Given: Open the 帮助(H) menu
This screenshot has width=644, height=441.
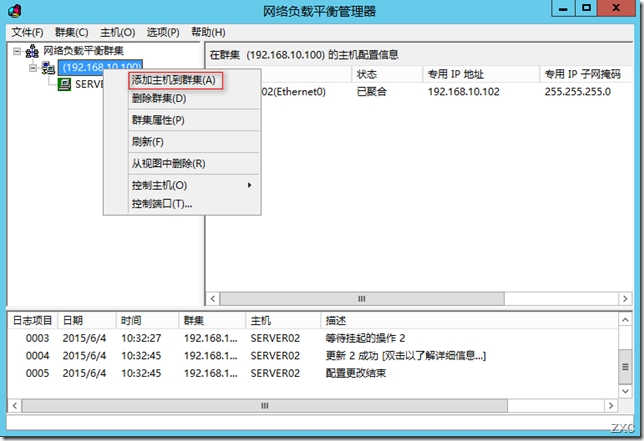Looking at the screenshot, I should (208, 32).
